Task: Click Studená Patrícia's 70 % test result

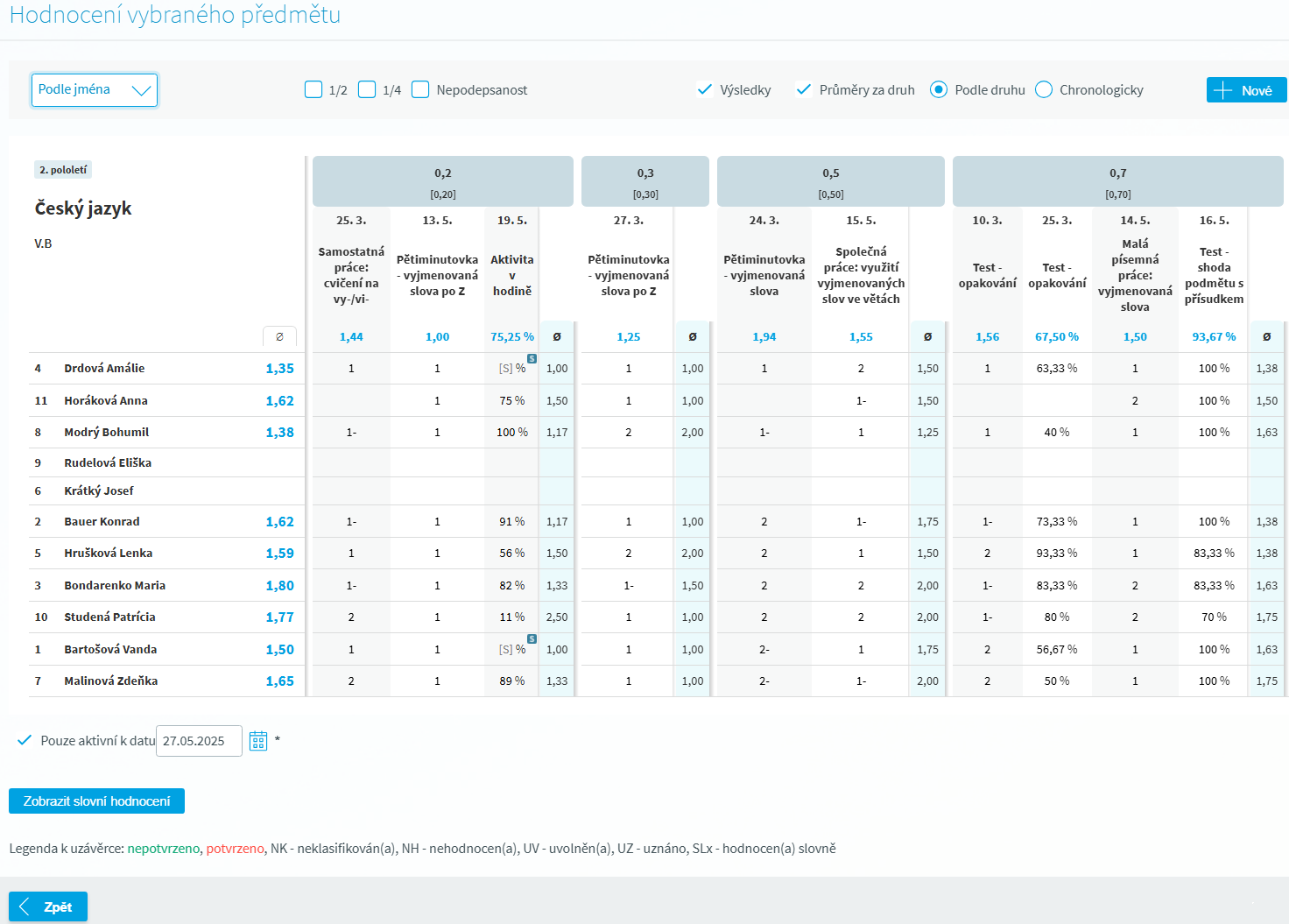Action: [1214, 617]
